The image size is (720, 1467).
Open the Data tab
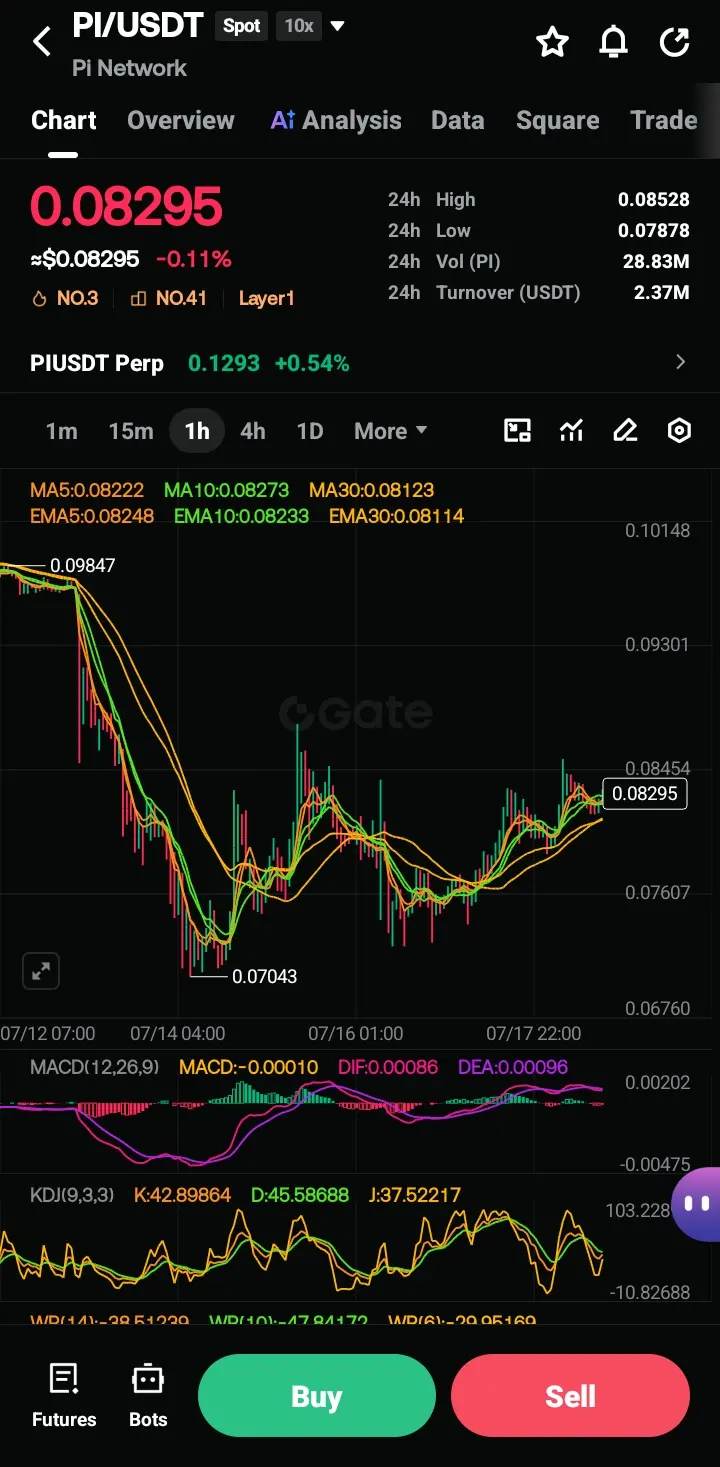tap(458, 120)
